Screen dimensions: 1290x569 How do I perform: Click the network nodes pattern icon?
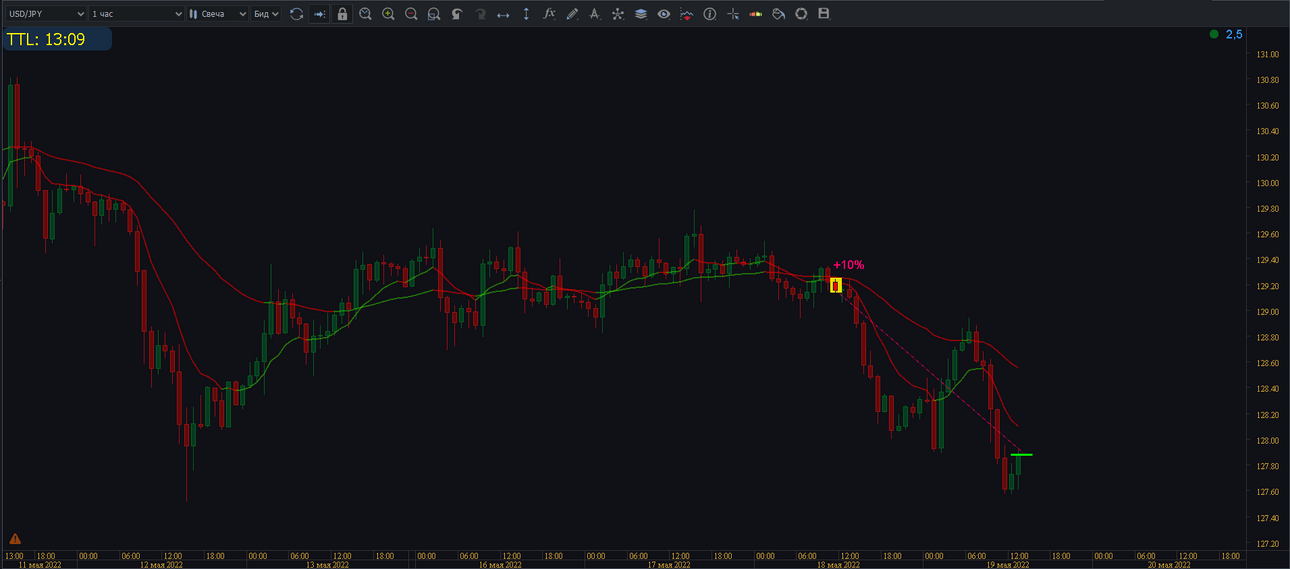[617, 14]
